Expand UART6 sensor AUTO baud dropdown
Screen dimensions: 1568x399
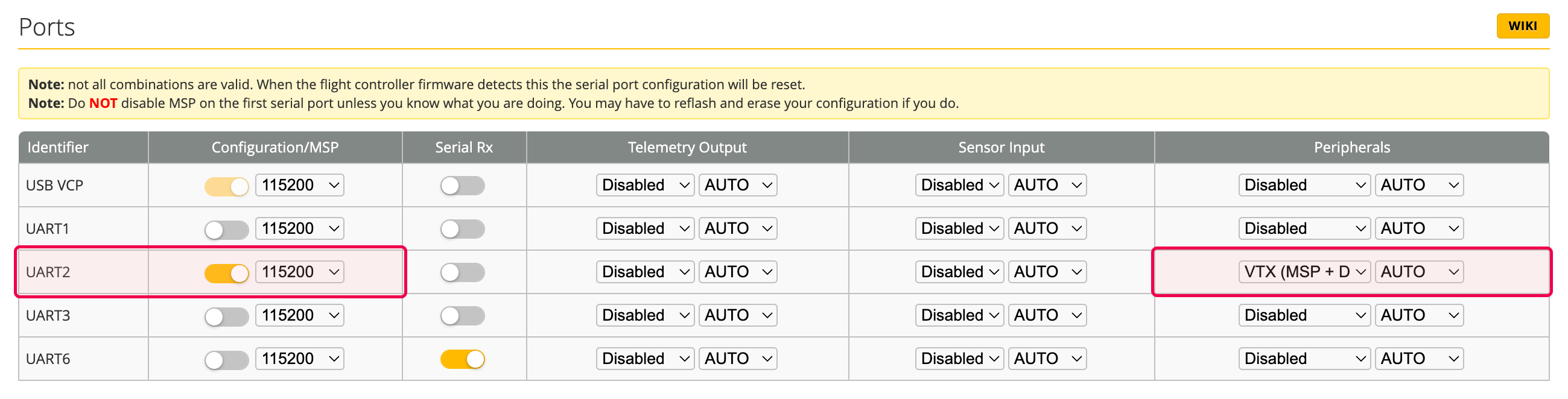[x=1047, y=359]
